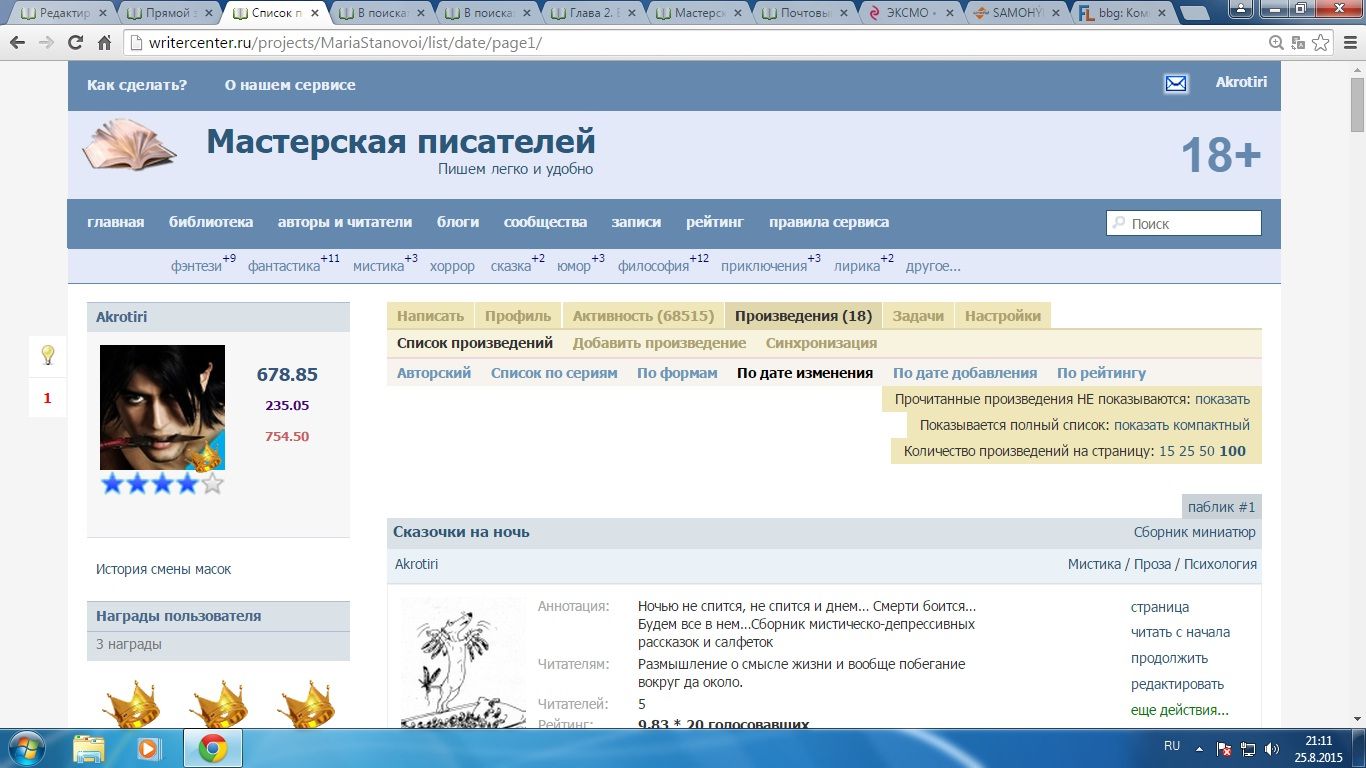Set works per page to 50
1366x768 pixels.
click(x=1206, y=451)
